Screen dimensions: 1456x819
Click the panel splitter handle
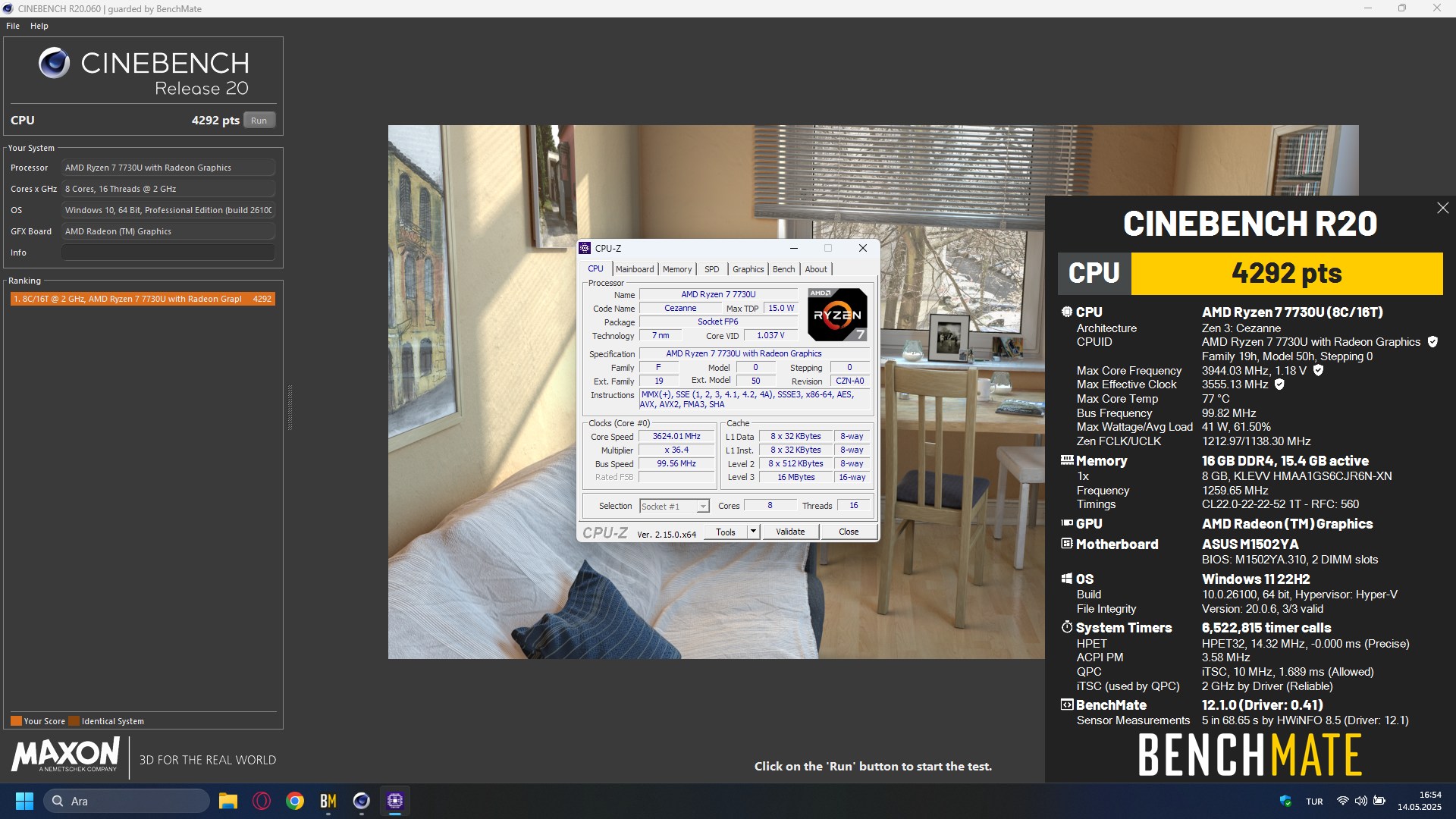click(x=290, y=408)
